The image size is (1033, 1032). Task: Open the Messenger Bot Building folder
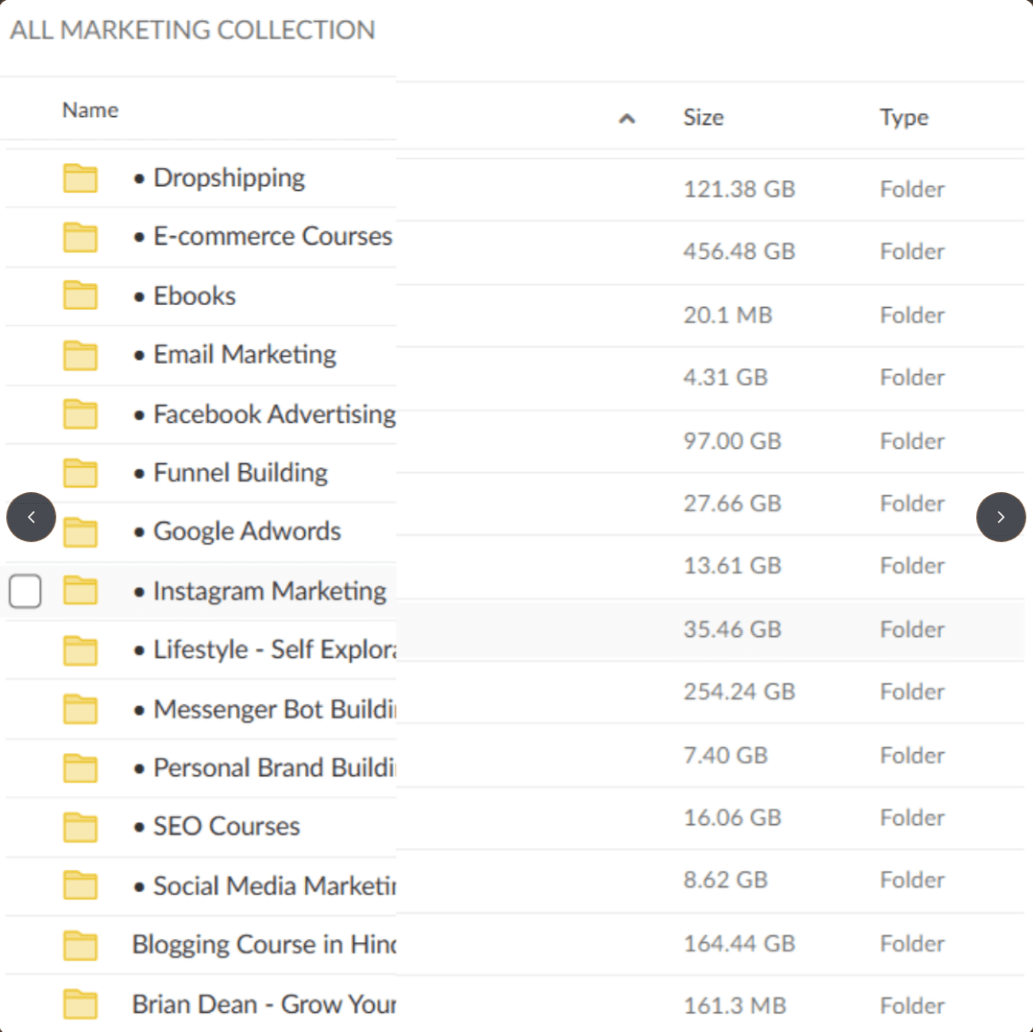coord(273,709)
